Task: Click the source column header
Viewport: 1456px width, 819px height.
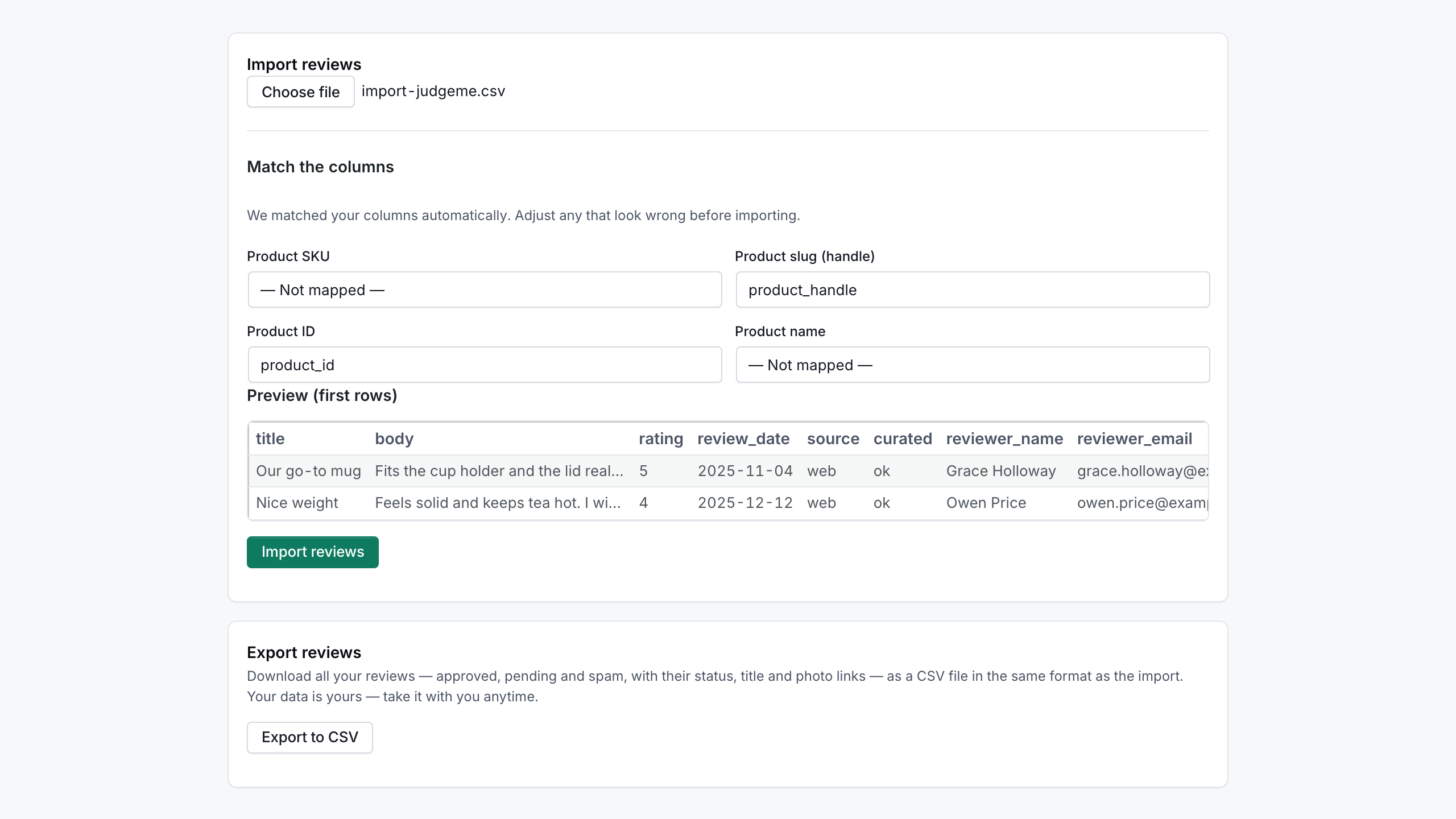Action: pyautogui.click(x=833, y=439)
